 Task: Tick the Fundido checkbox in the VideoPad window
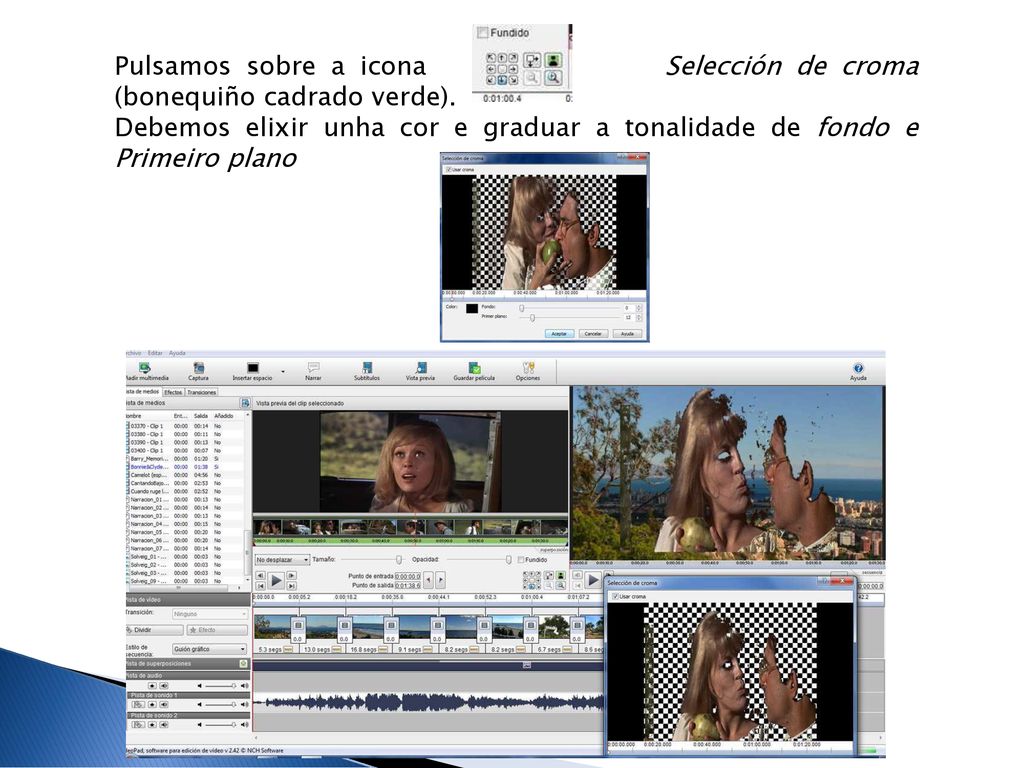click(520, 560)
